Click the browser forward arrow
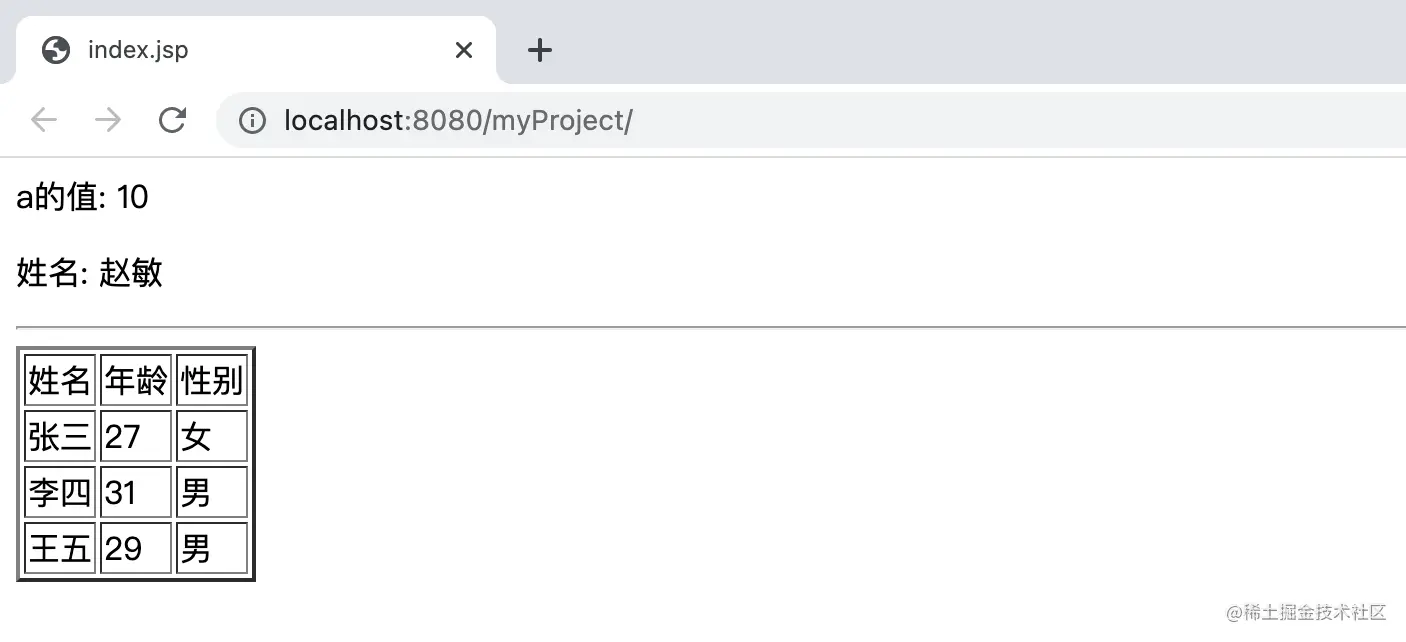The height and width of the screenshot is (642, 1406). point(108,121)
